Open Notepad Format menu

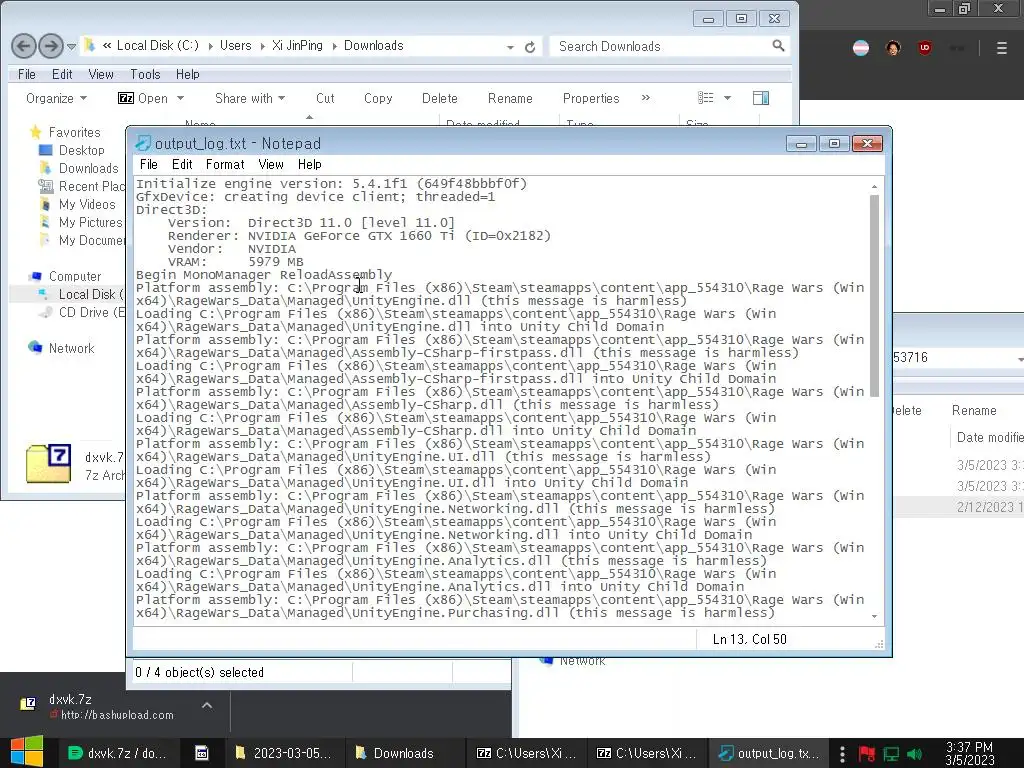tap(225, 165)
